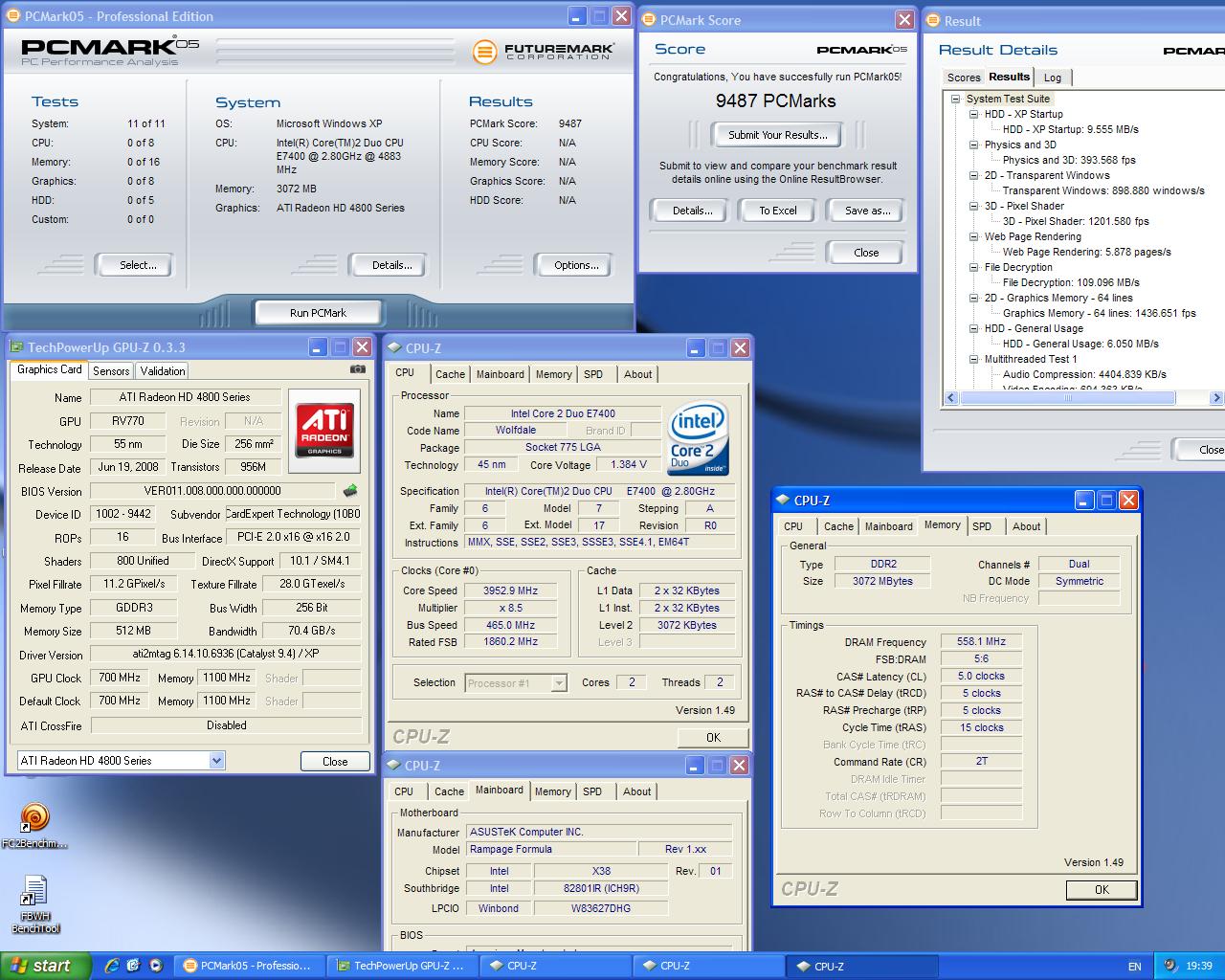1225x980 pixels.
Task: Collapse the 3D - Pixel Shader node
Action: pos(973,206)
